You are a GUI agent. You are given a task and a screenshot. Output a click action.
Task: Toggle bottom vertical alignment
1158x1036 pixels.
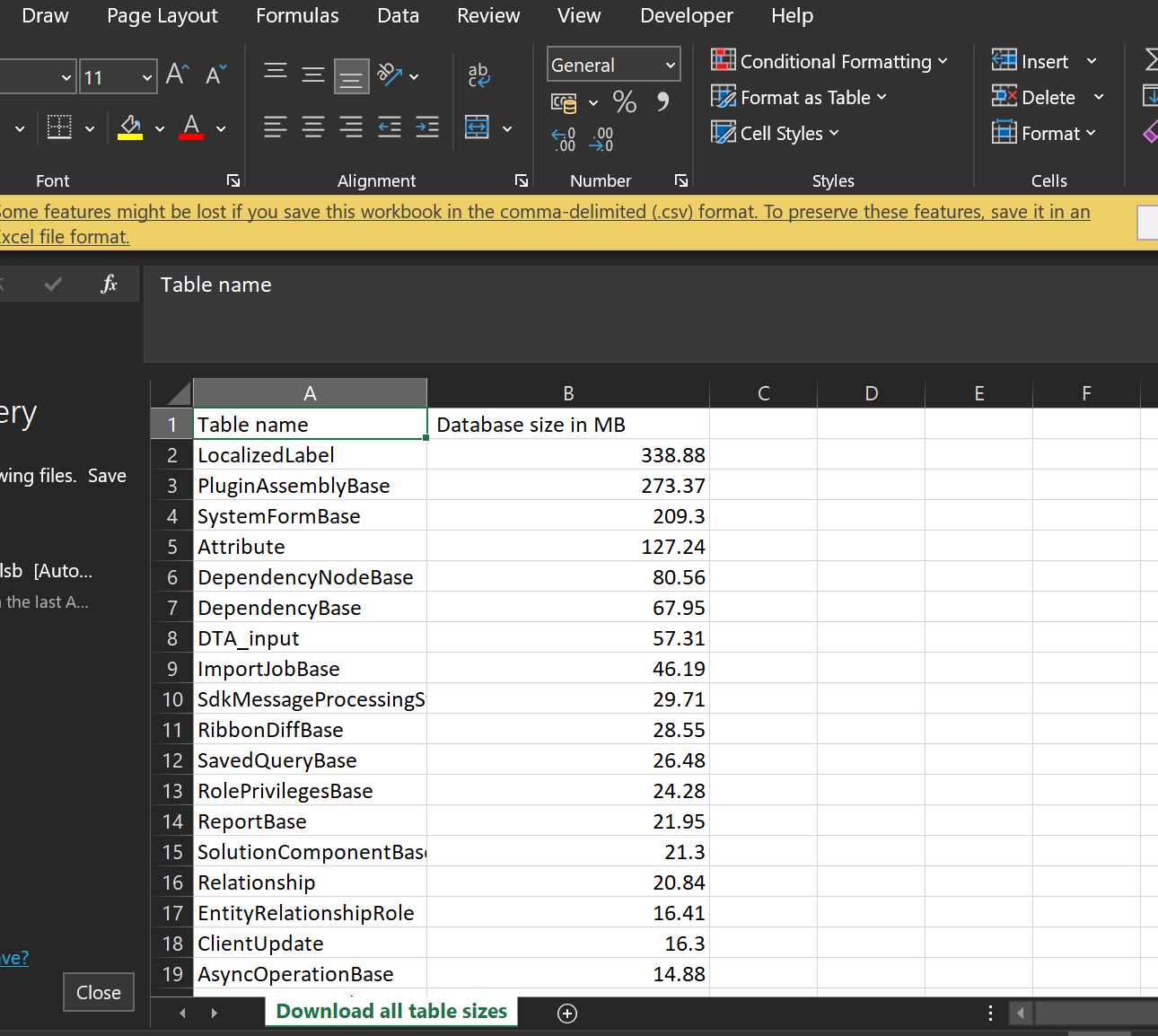pyautogui.click(x=351, y=76)
